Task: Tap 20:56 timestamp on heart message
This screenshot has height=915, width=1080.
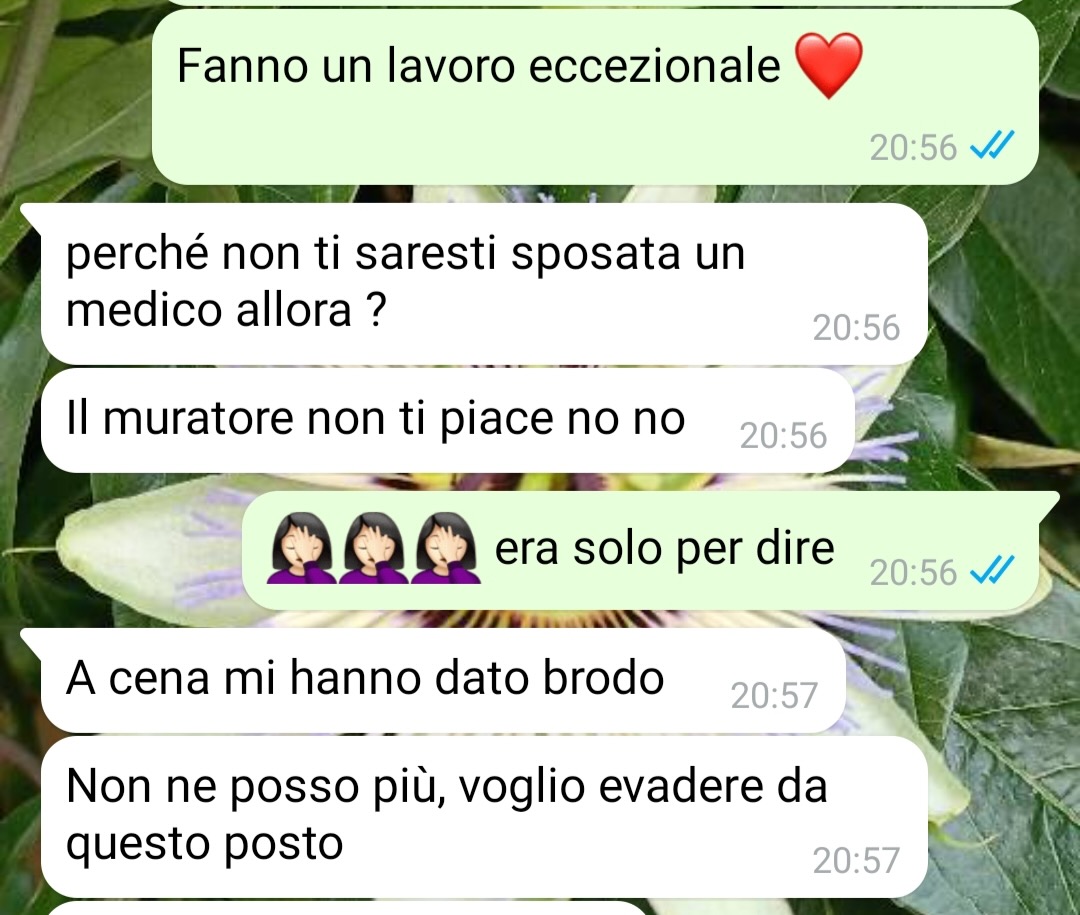Action: (913, 147)
